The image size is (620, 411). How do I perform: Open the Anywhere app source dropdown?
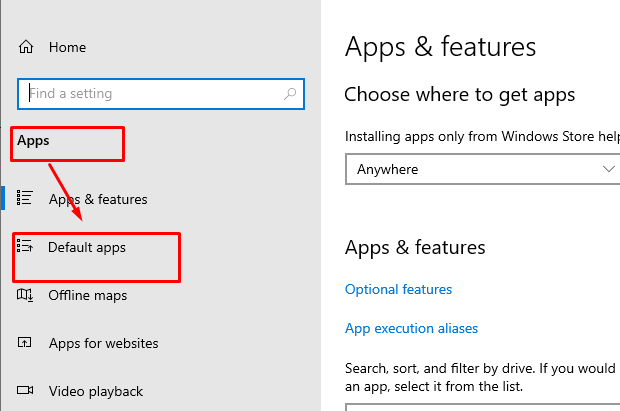[470, 169]
